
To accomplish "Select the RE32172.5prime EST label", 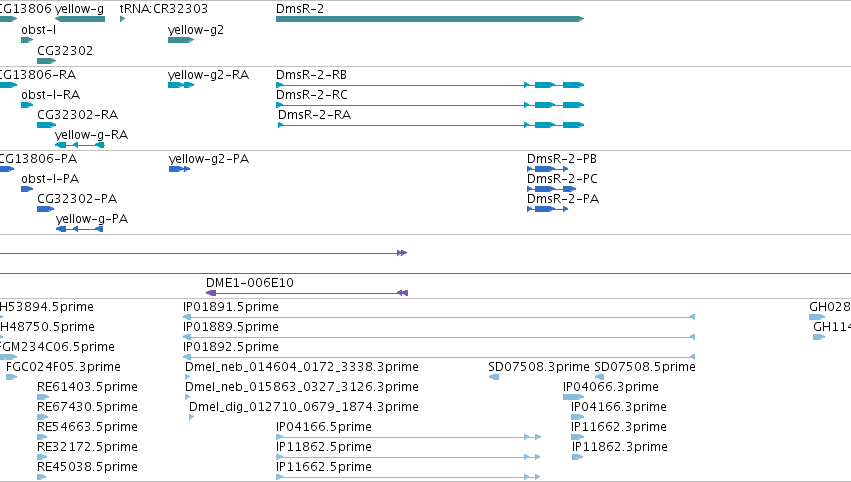I will coord(87,447).
